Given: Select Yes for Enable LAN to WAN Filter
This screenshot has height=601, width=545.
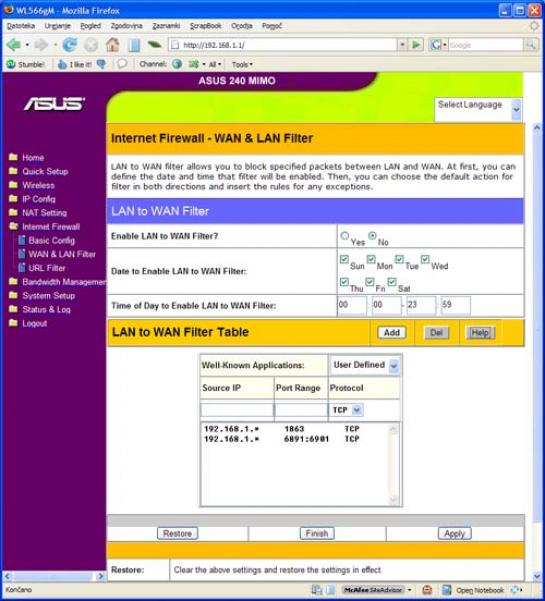Looking at the screenshot, I should [345, 236].
